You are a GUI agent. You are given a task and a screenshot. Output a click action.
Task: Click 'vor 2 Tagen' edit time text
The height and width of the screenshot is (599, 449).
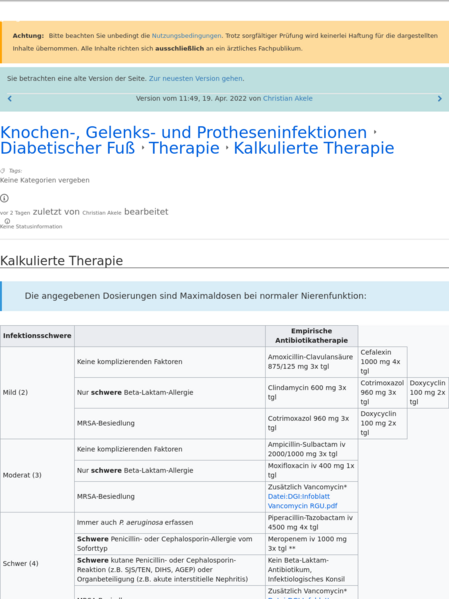15,213
